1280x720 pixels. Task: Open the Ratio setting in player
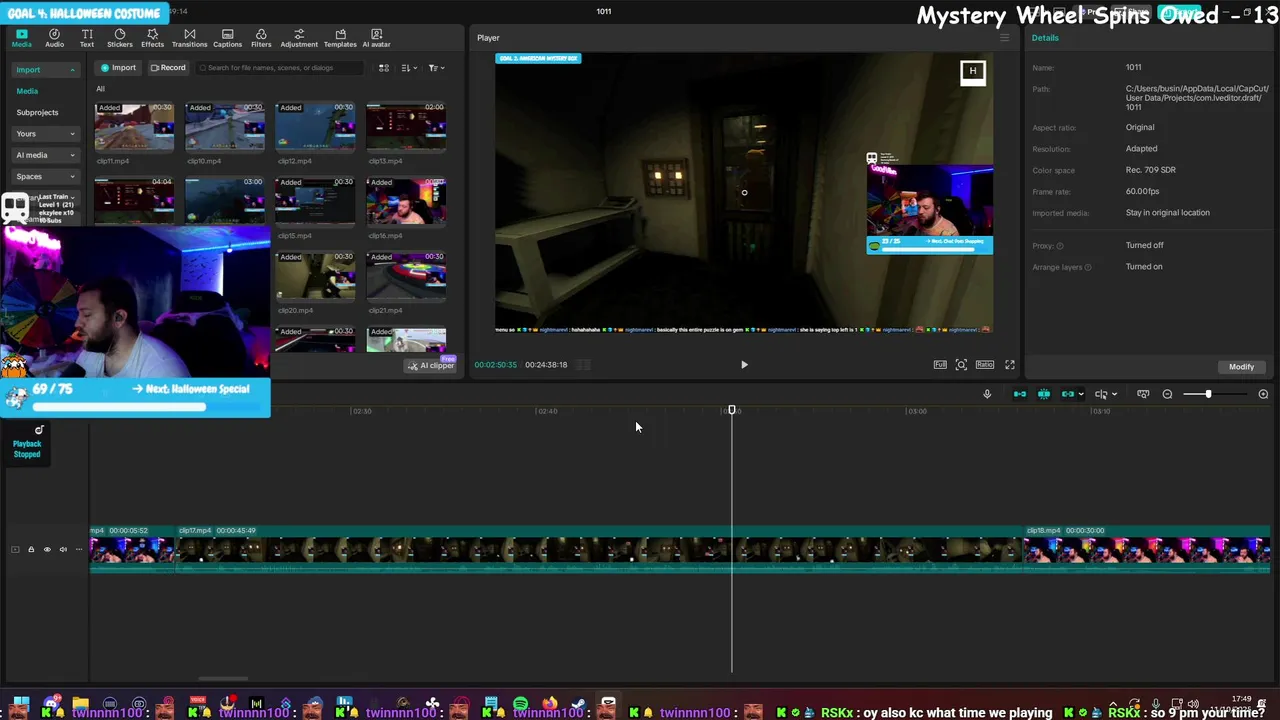985,365
